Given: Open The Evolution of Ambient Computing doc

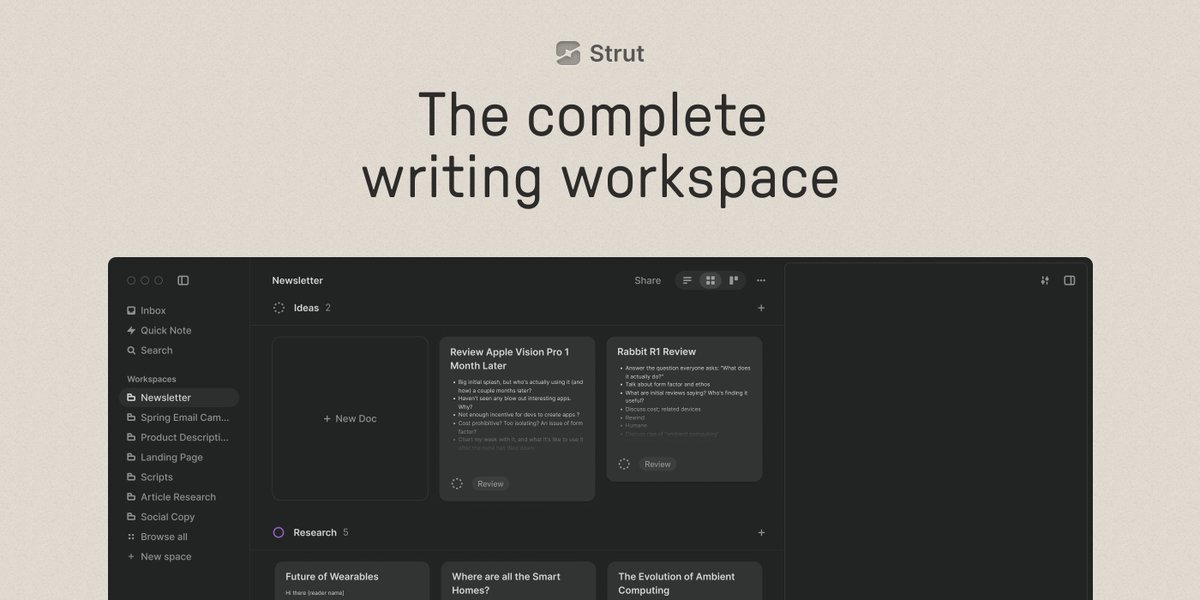Looking at the screenshot, I should (x=684, y=580).
